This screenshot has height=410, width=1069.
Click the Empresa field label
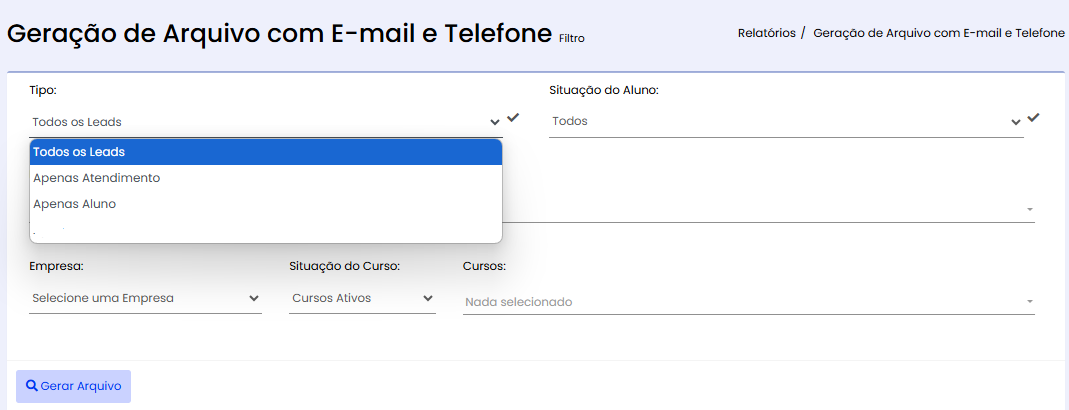pos(57,266)
